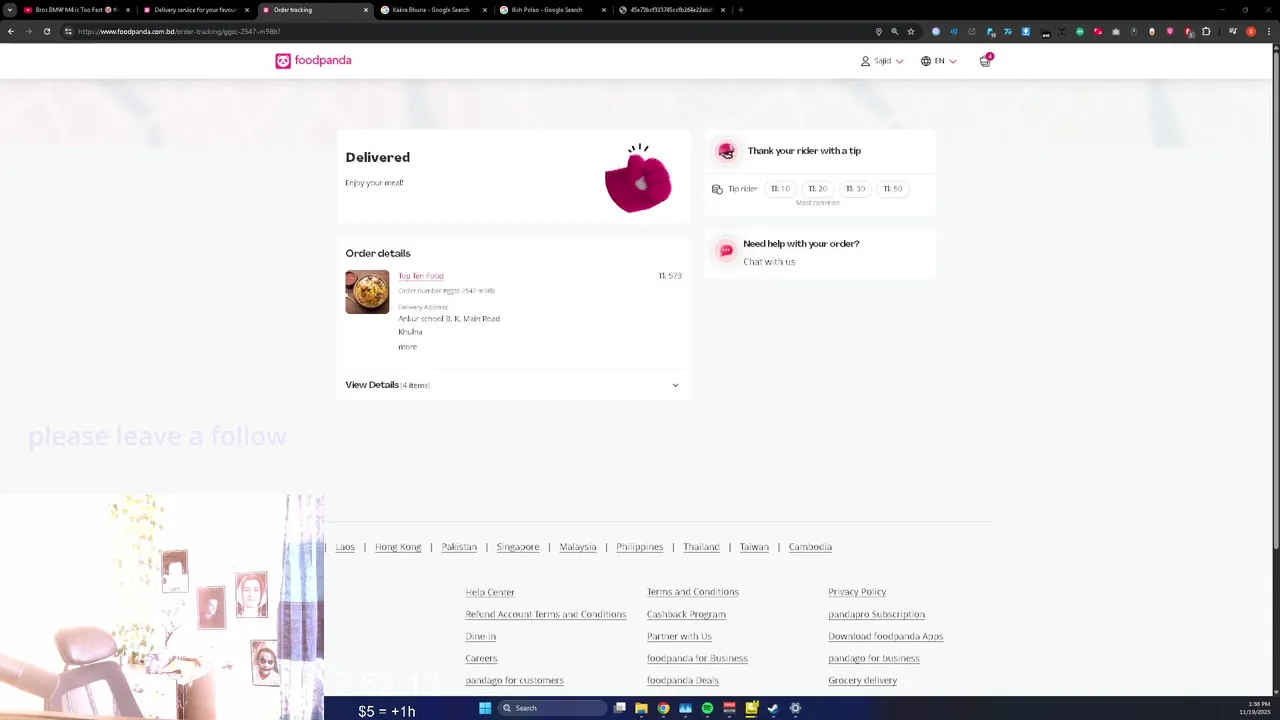
Task: Click the biryani order thumbnail image
Action: coord(367,292)
